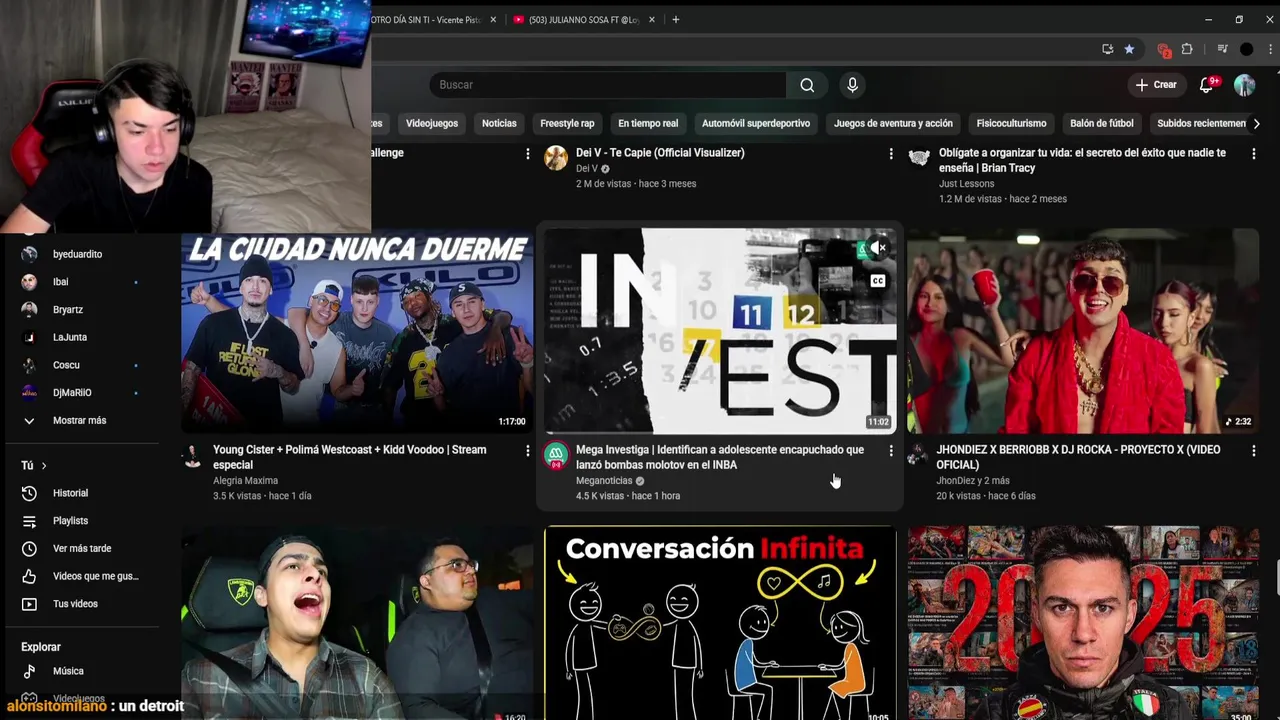This screenshot has height=720, width=1280.
Task: Open options menu for Mega Investiga video
Action: pos(891,451)
